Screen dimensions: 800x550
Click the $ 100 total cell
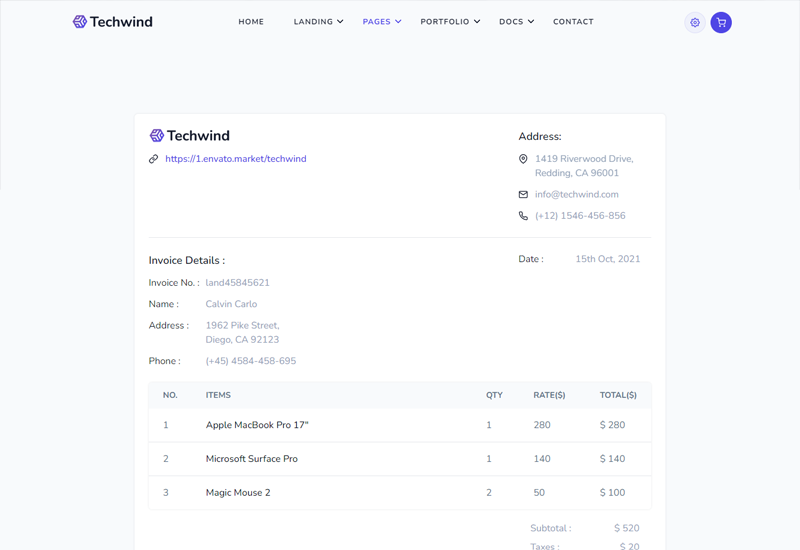click(612, 493)
